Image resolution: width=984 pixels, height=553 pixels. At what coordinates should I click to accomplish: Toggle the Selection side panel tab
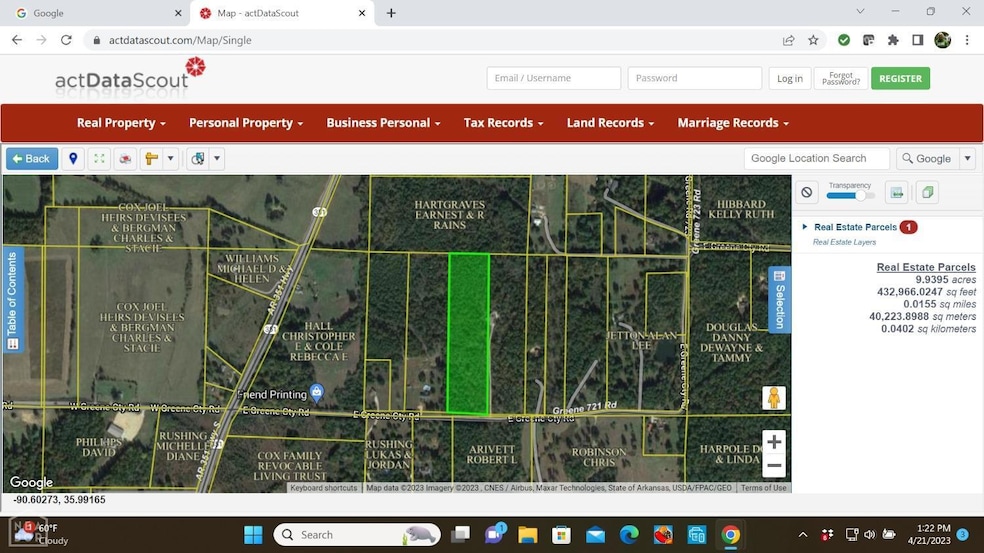pyautogui.click(x=780, y=298)
